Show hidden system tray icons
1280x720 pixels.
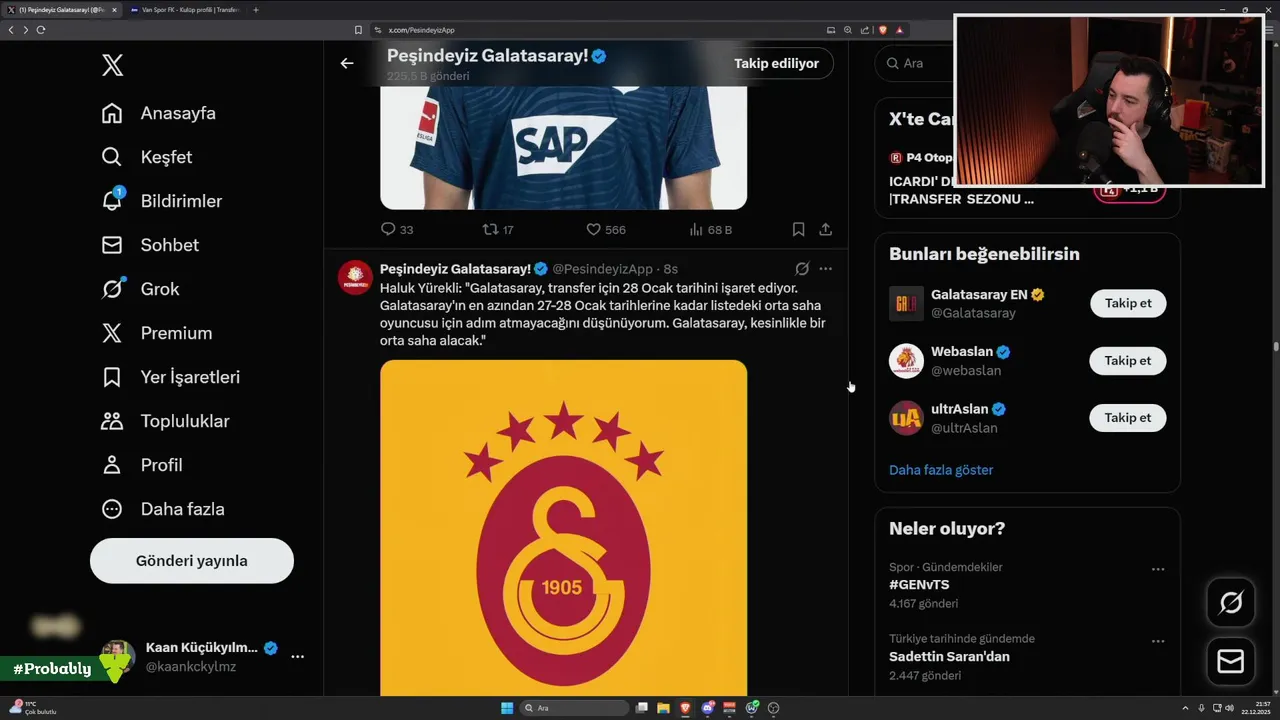[x=1185, y=708]
